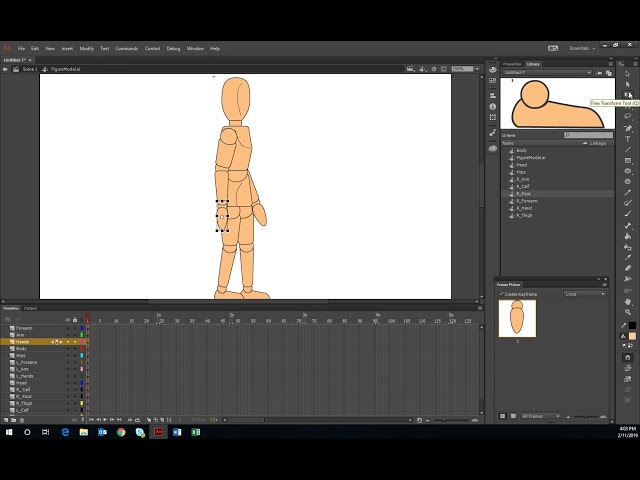Toggle visibility dot of Hips layer

click(68, 356)
